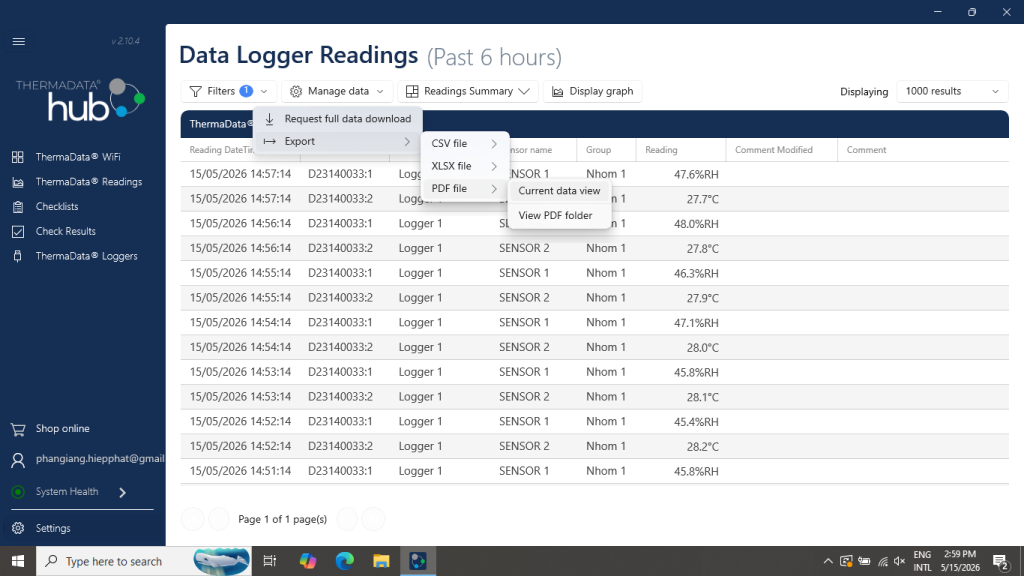Click the Shop online cart icon
The width and height of the screenshot is (1024, 576).
[x=18, y=429]
